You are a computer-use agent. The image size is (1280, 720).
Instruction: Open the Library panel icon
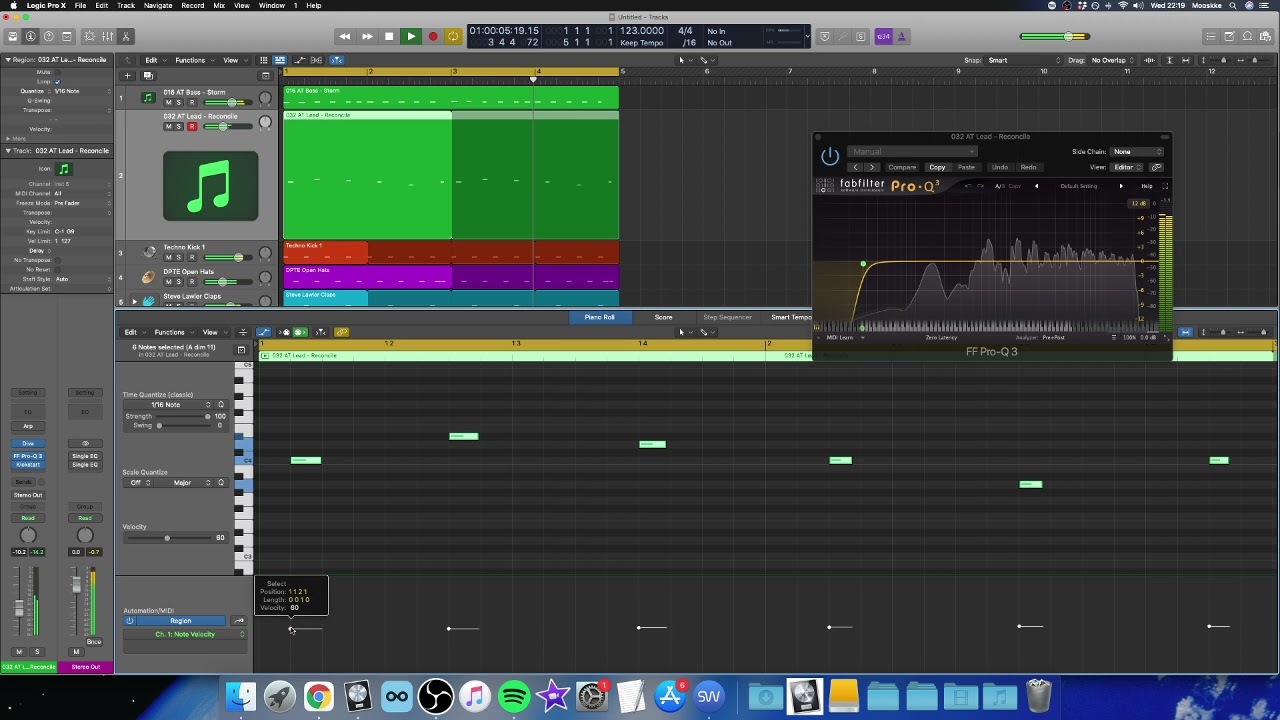[12, 37]
